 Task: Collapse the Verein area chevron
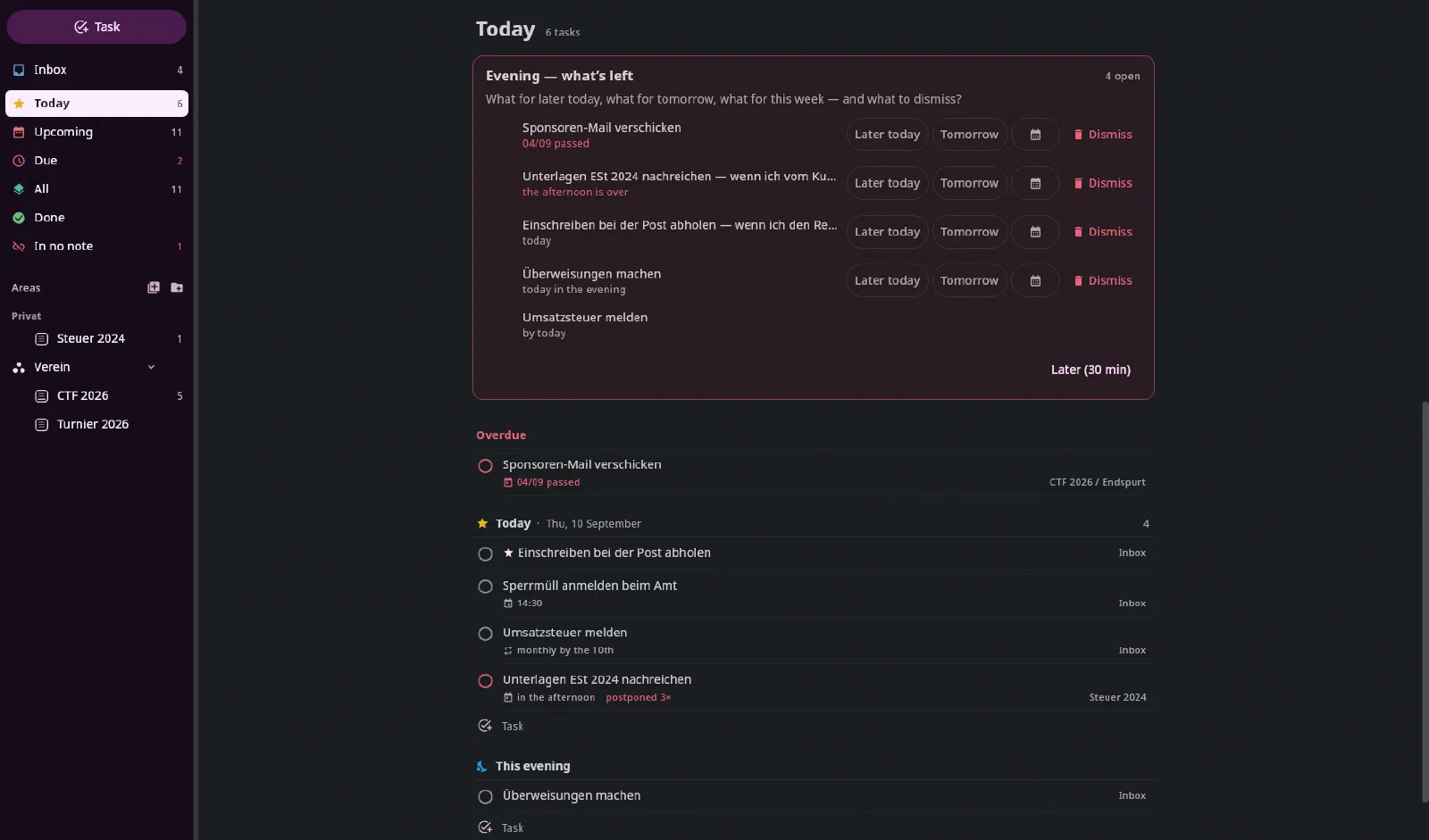pyautogui.click(x=151, y=367)
